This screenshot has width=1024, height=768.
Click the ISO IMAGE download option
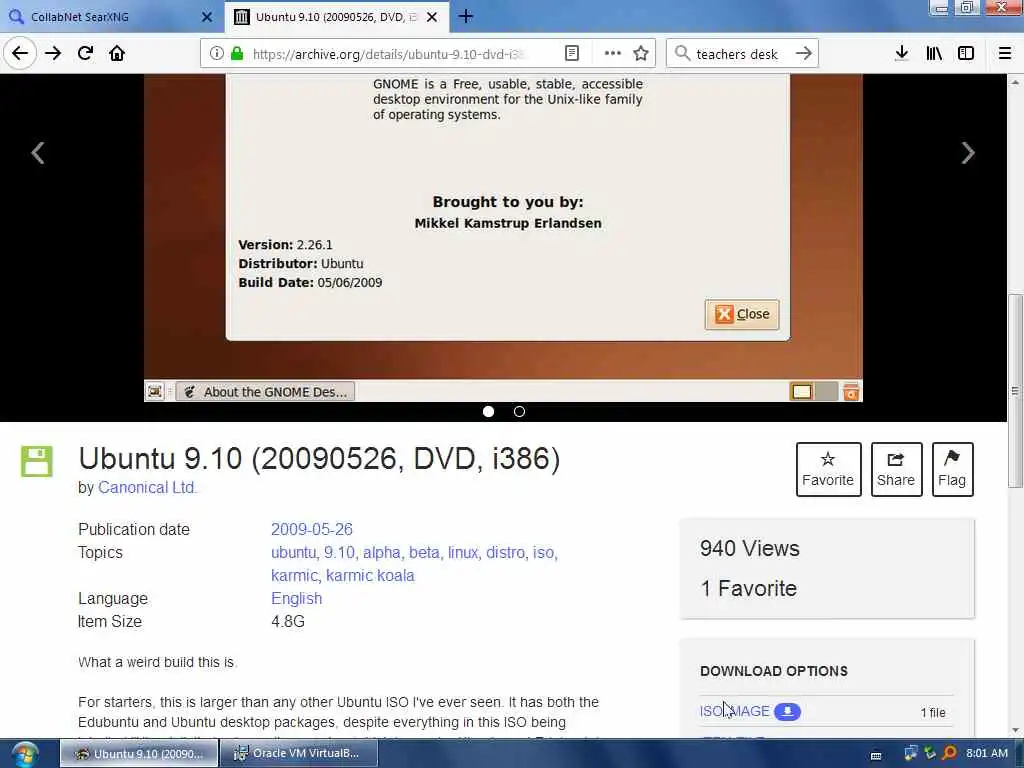tap(735, 711)
